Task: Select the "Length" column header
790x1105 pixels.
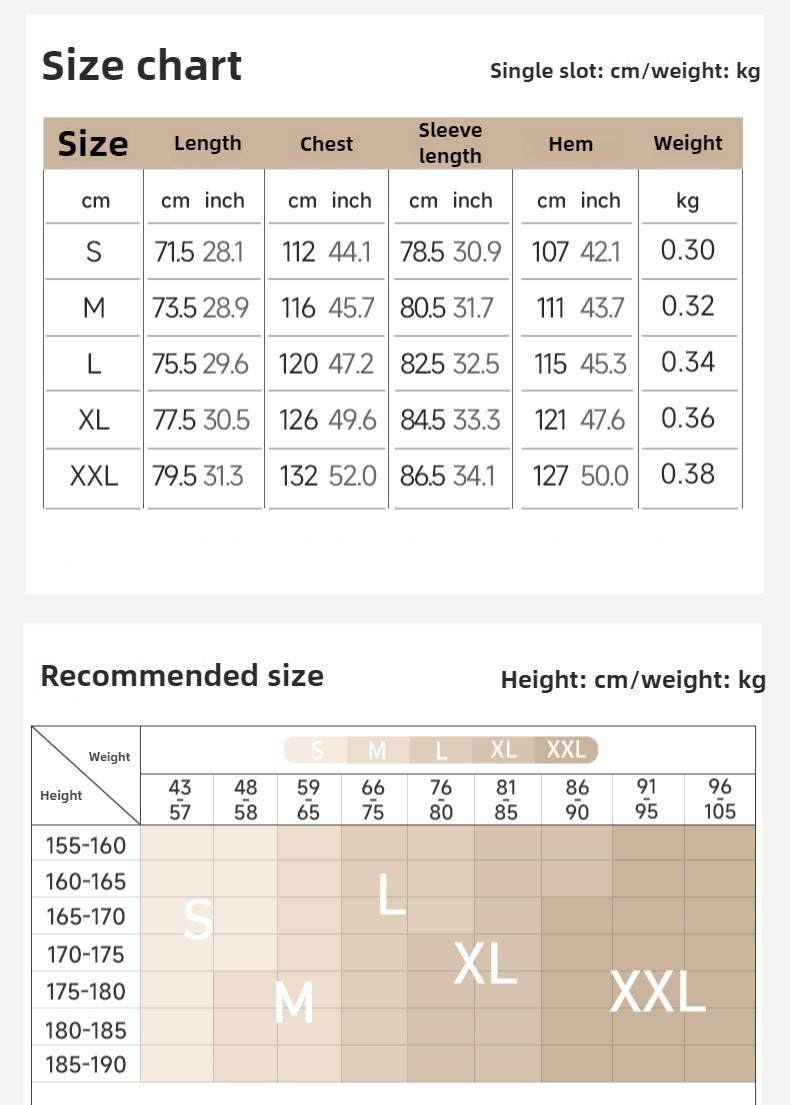Action: point(207,143)
